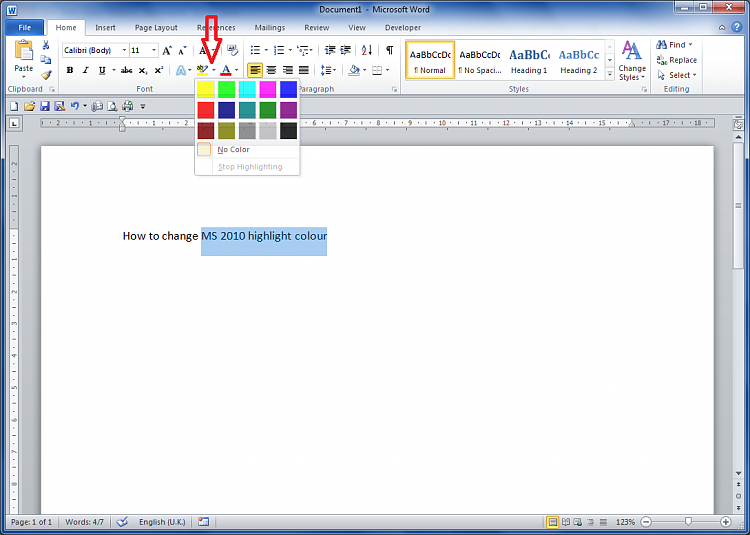Screen dimensions: 750x535
Task: Toggle Center alignment
Action: click(271, 70)
